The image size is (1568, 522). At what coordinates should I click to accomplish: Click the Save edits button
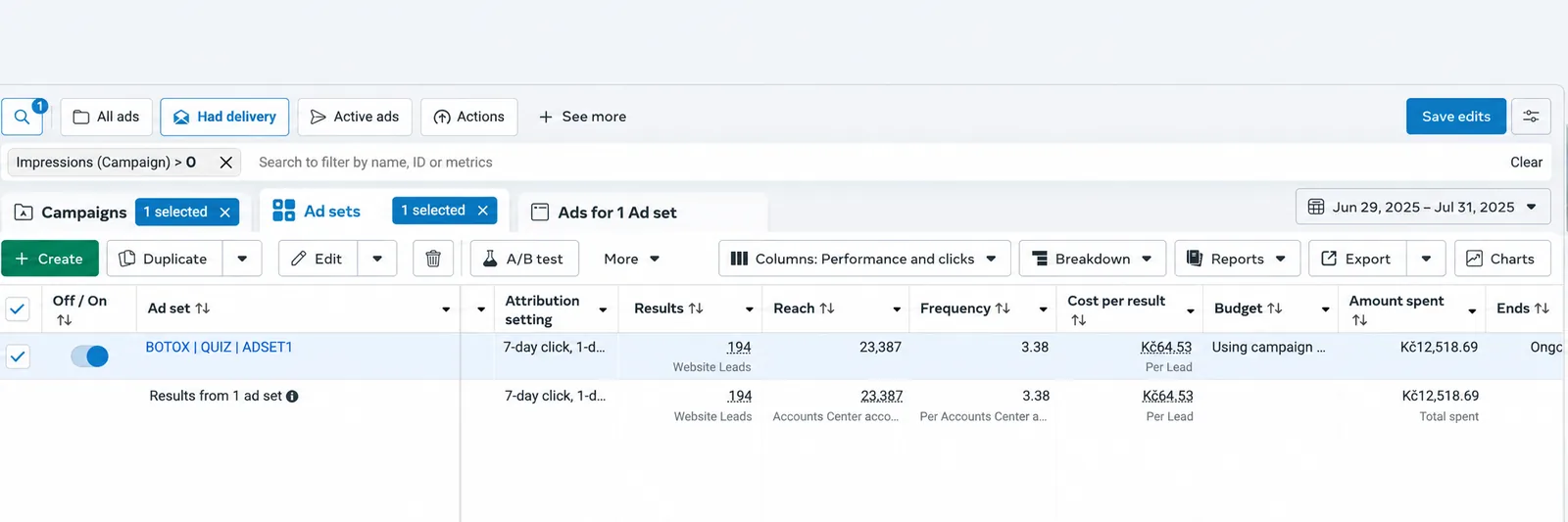click(x=1456, y=117)
